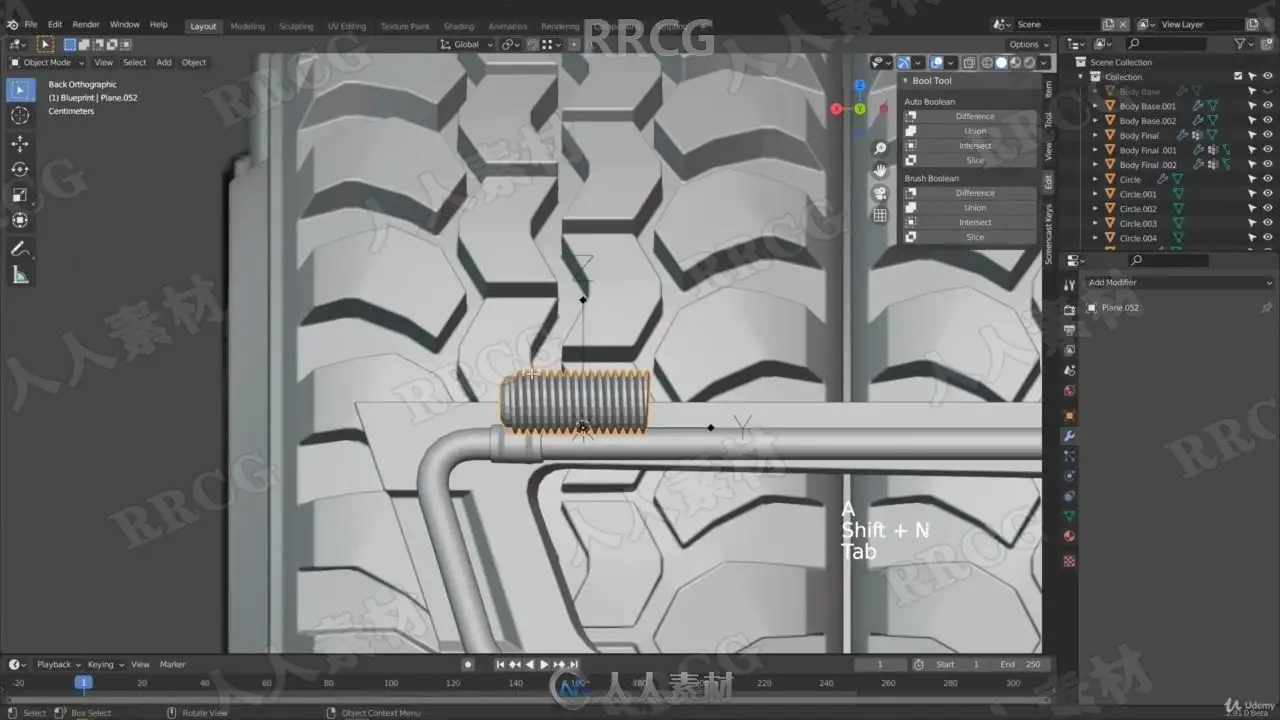
Task: Open World properties tab
Action: click(x=1069, y=391)
